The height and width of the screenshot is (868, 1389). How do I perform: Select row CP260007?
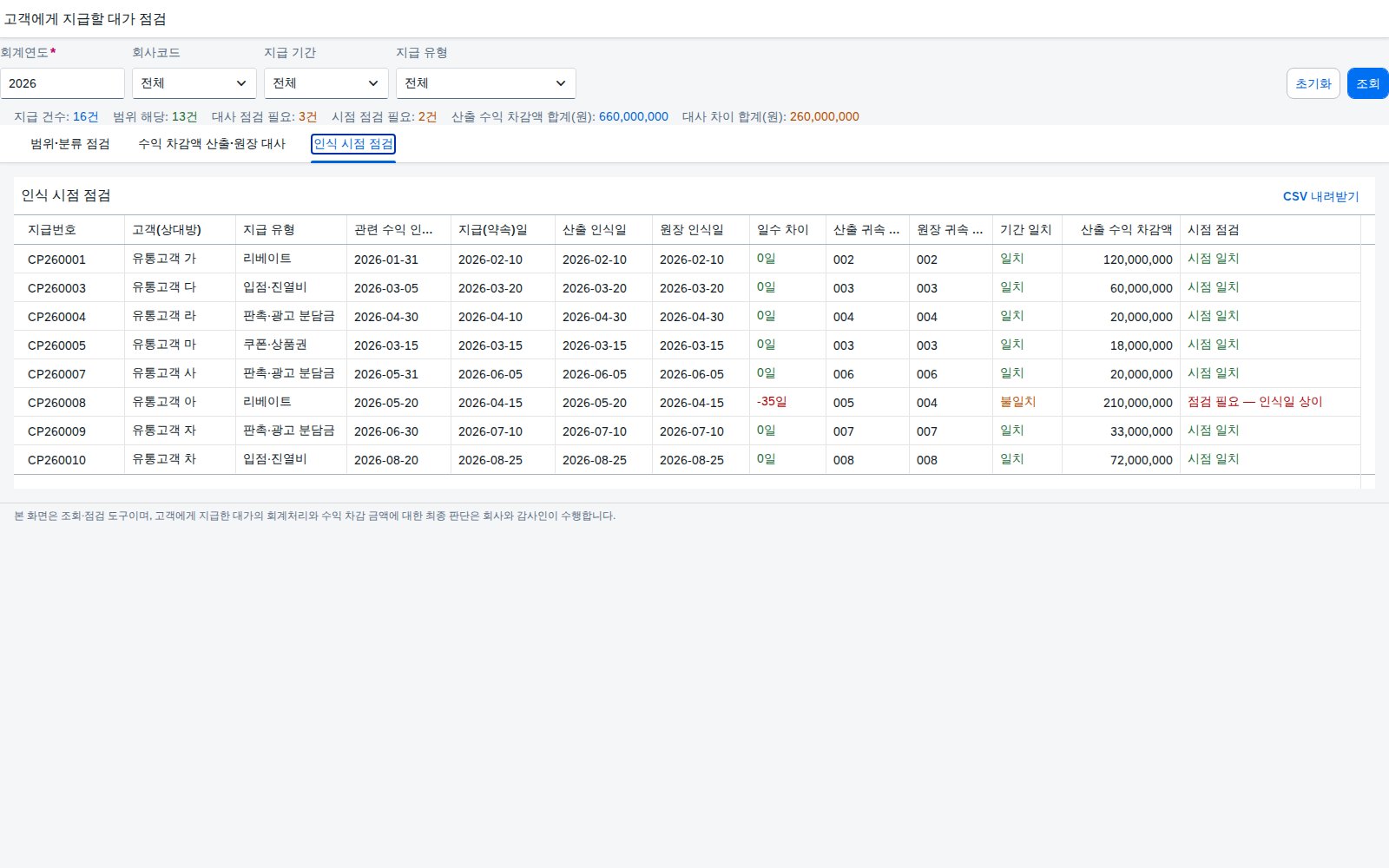click(688, 373)
